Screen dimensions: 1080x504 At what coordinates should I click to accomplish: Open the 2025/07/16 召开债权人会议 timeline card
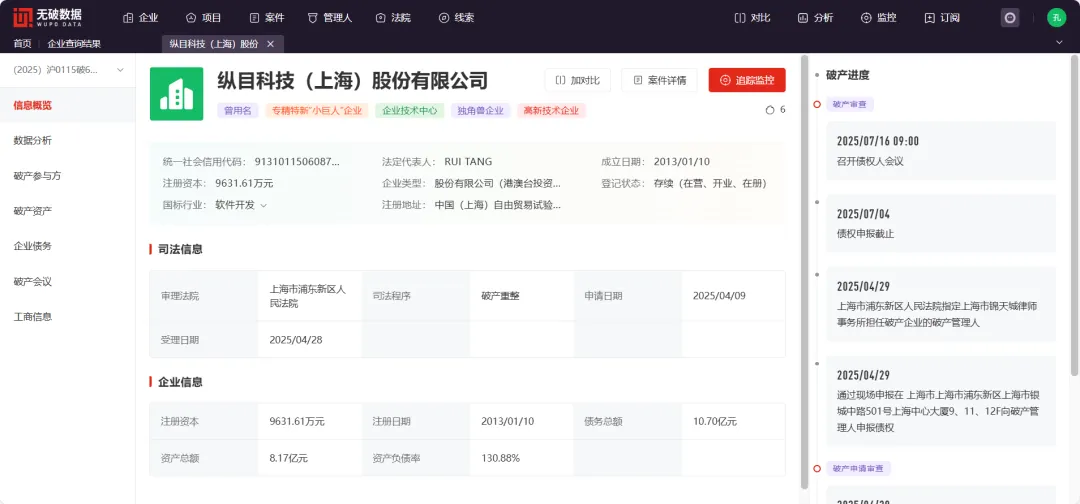click(941, 151)
